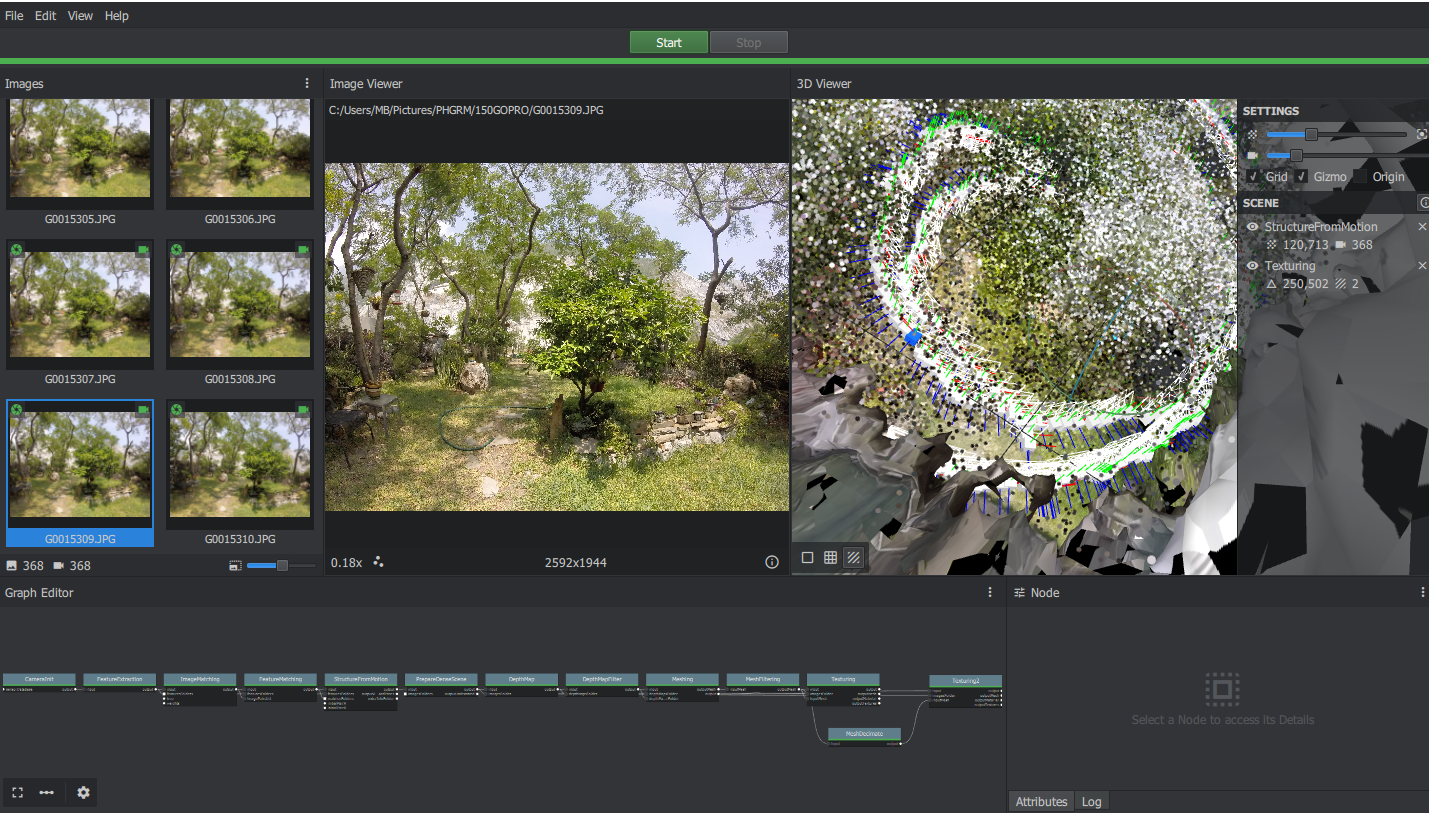Open the Images panel options menu
Image resolution: width=1429 pixels, height=813 pixels.
[x=307, y=83]
